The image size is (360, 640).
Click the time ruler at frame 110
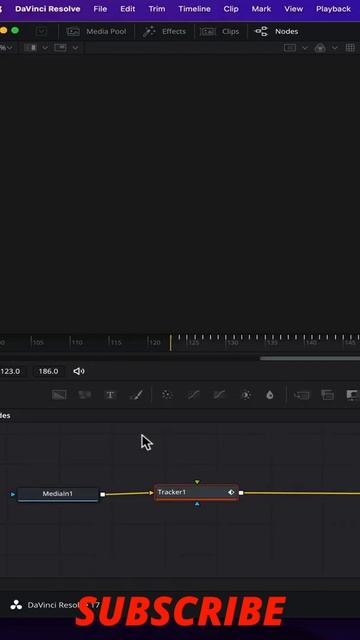click(77, 342)
